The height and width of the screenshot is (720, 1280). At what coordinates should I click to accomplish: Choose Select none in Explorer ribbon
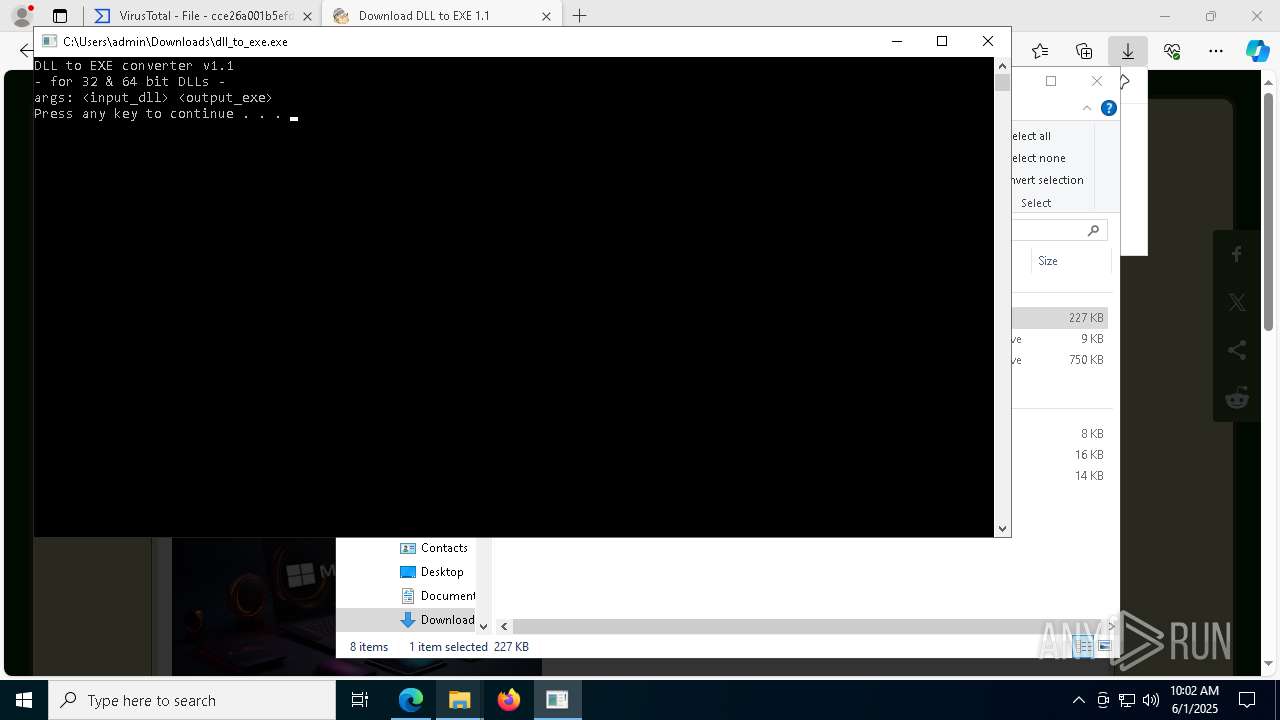pos(1038,158)
